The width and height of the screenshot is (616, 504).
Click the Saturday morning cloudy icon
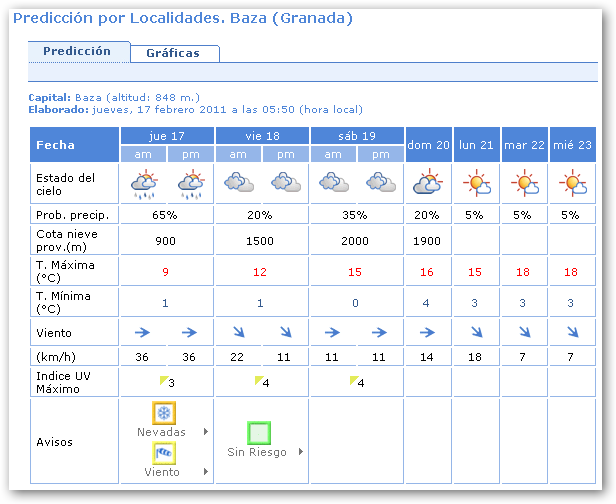[x=334, y=183]
